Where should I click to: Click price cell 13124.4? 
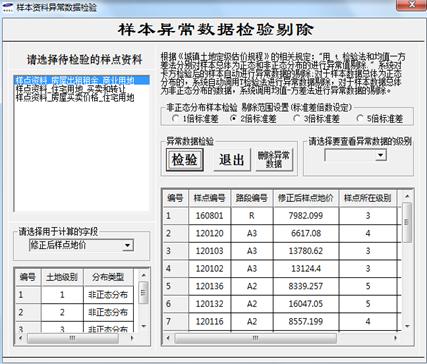[306, 269]
